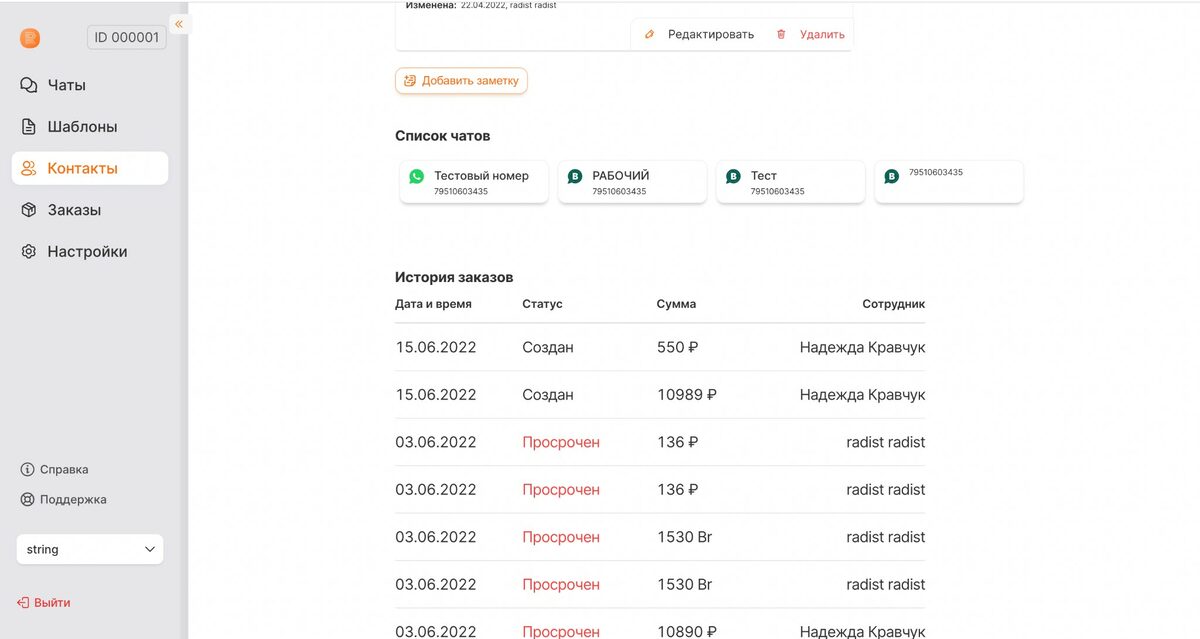
Task: Select Контакты in the sidebar
Action: [82, 168]
